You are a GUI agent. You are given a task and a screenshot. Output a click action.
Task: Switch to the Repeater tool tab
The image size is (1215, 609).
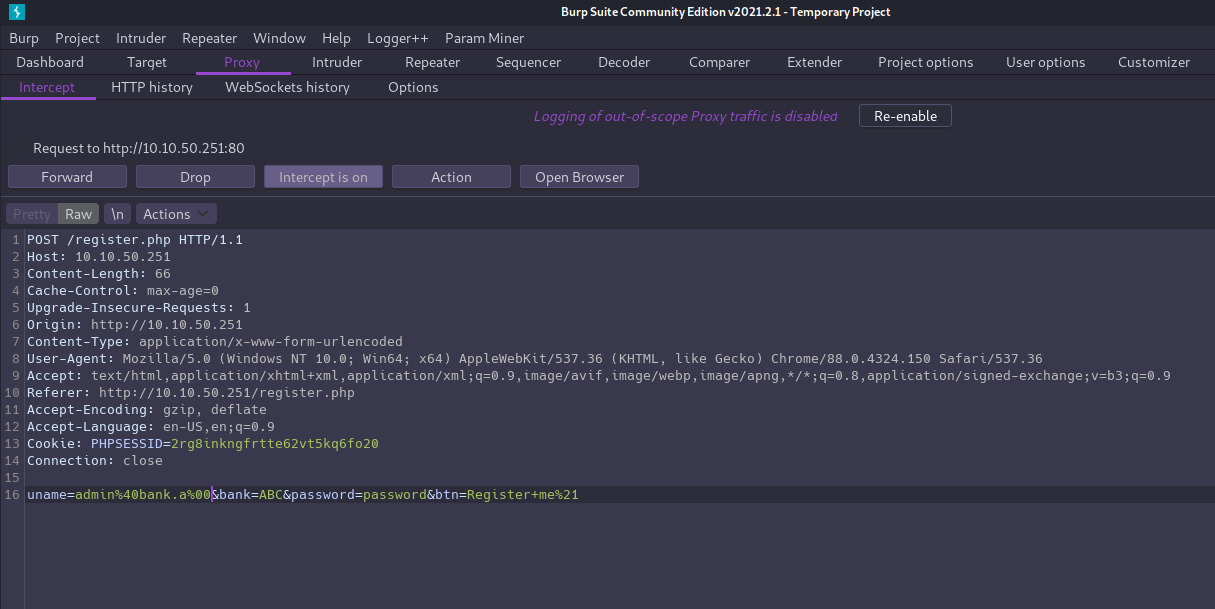[432, 62]
